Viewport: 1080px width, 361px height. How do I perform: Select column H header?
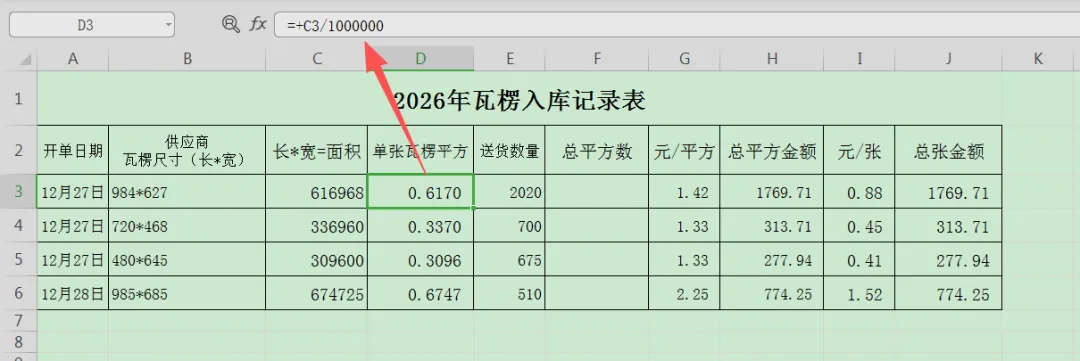[772, 59]
